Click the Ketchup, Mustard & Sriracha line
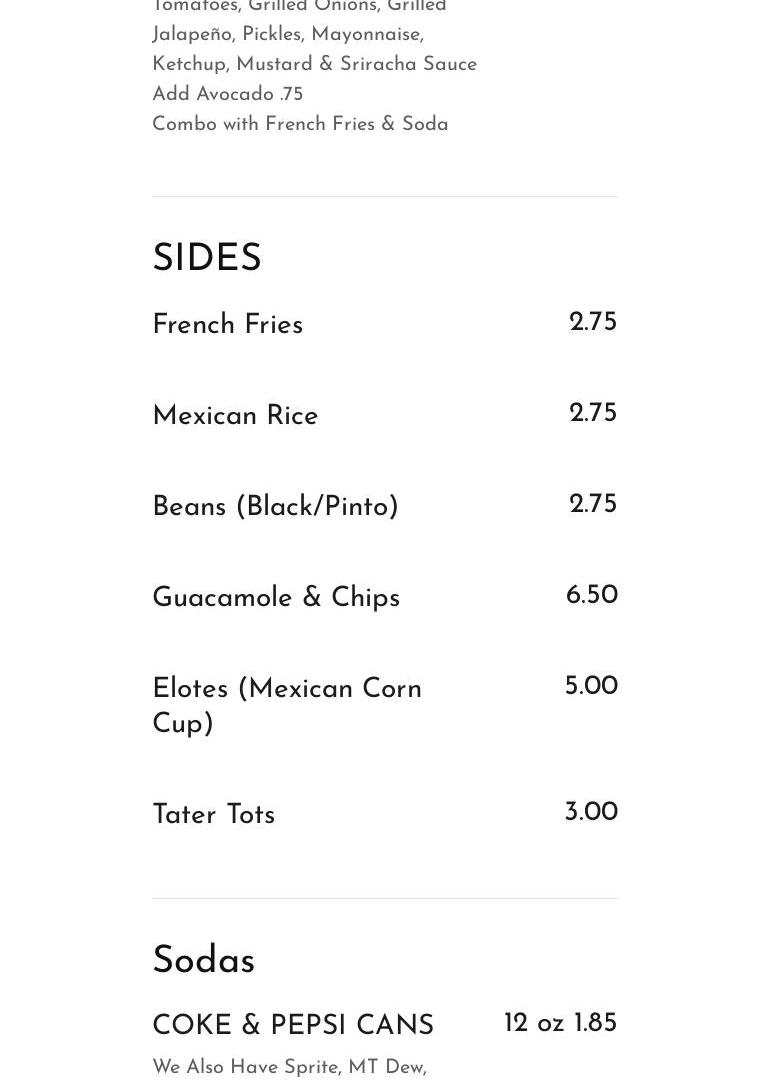 point(314,64)
